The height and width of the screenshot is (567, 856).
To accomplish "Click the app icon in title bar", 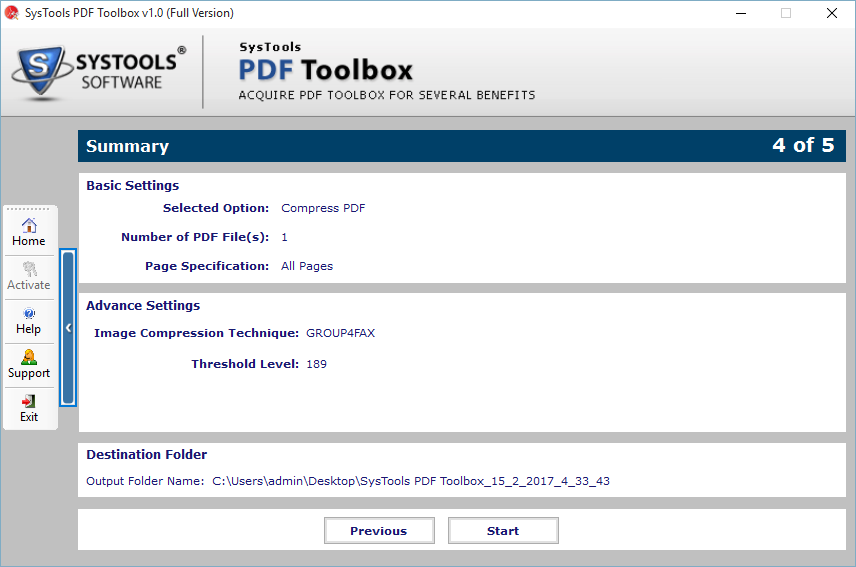I will 11,13.
